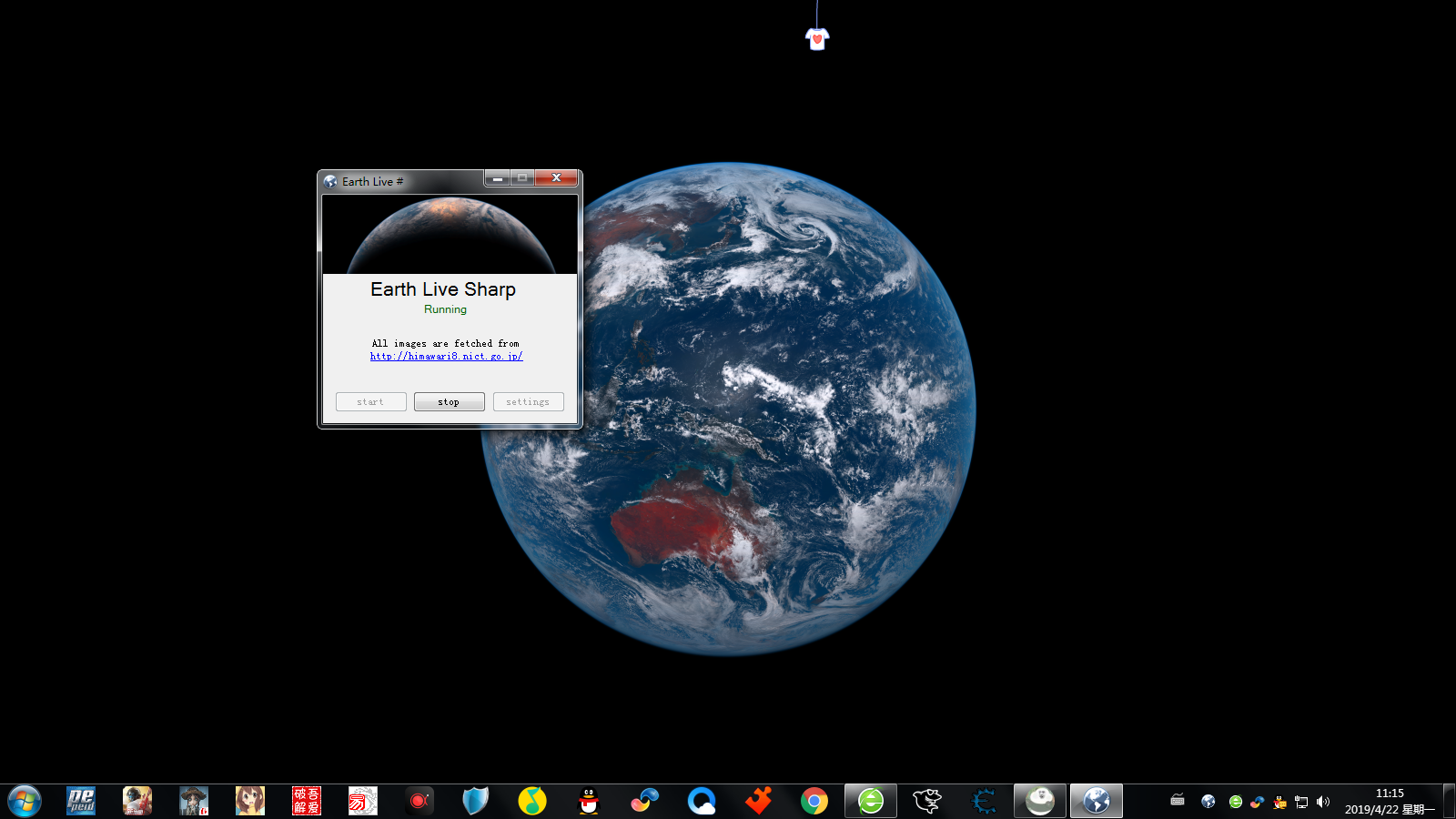Click the Earth Live globe tray icon
Viewport: 1456px width, 819px height.
(1208, 802)
